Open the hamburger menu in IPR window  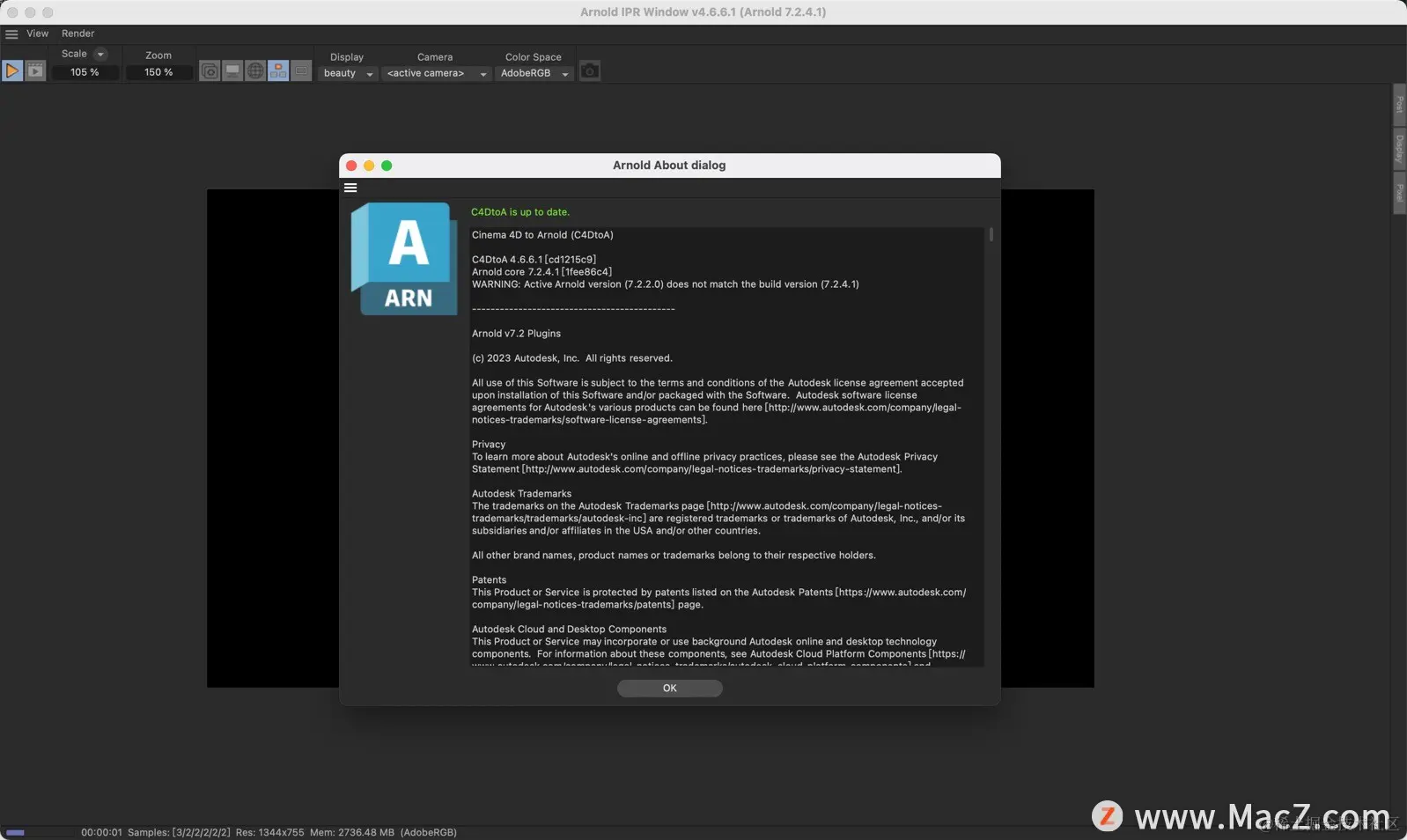[x=11, y=33]
